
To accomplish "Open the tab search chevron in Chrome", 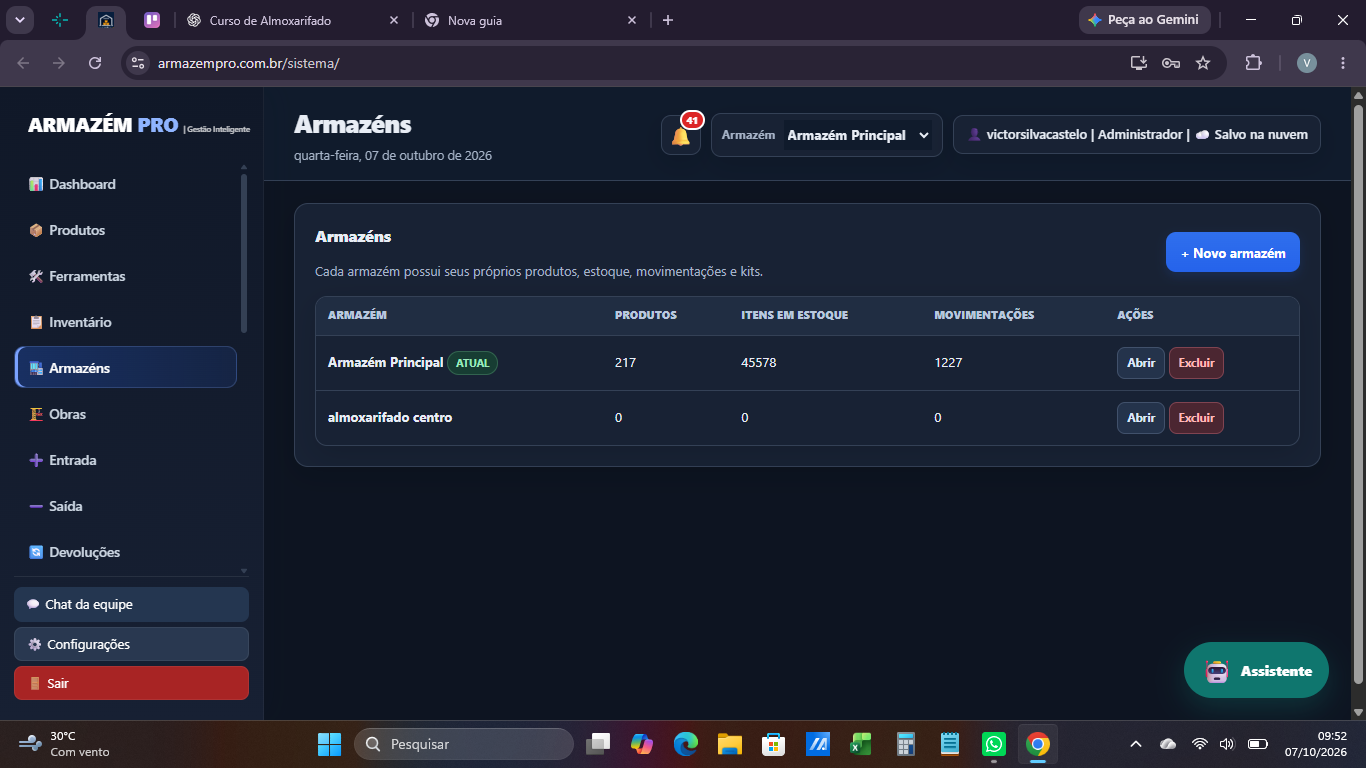I will coord(20,20).
